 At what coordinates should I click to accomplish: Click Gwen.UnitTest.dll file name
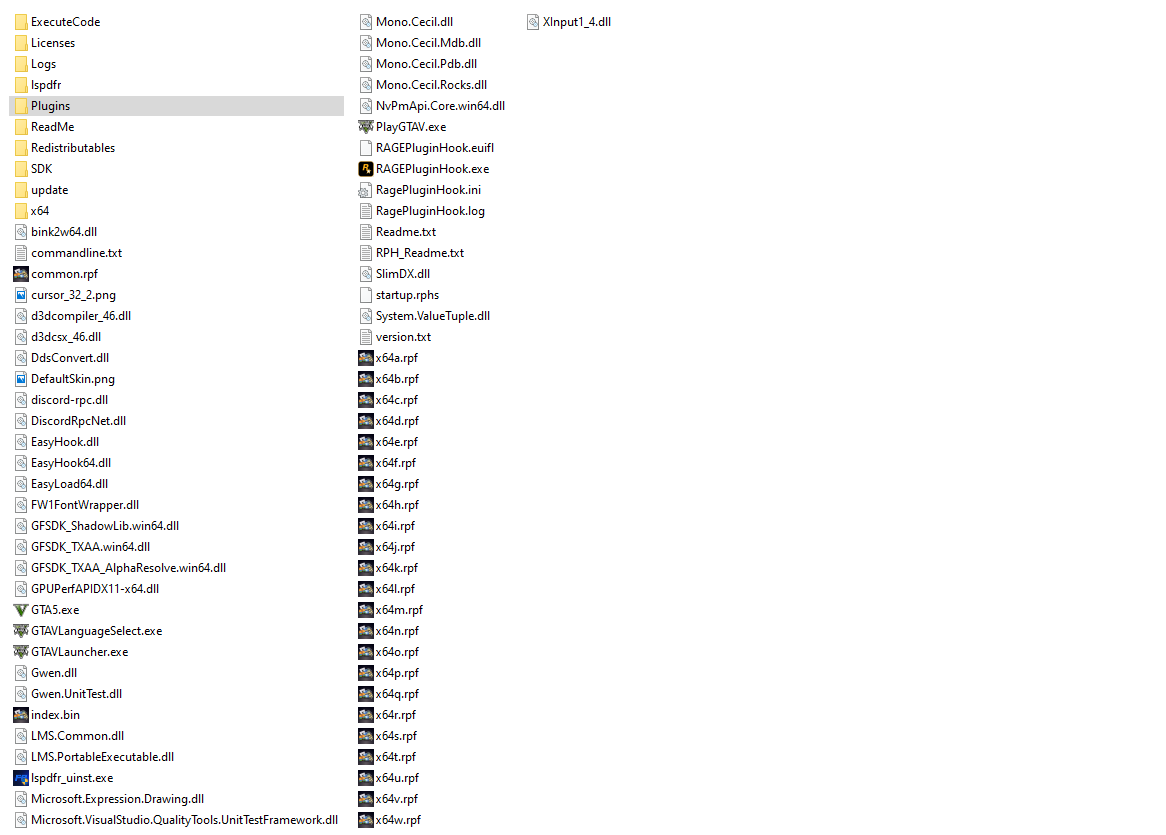(77, 694)
